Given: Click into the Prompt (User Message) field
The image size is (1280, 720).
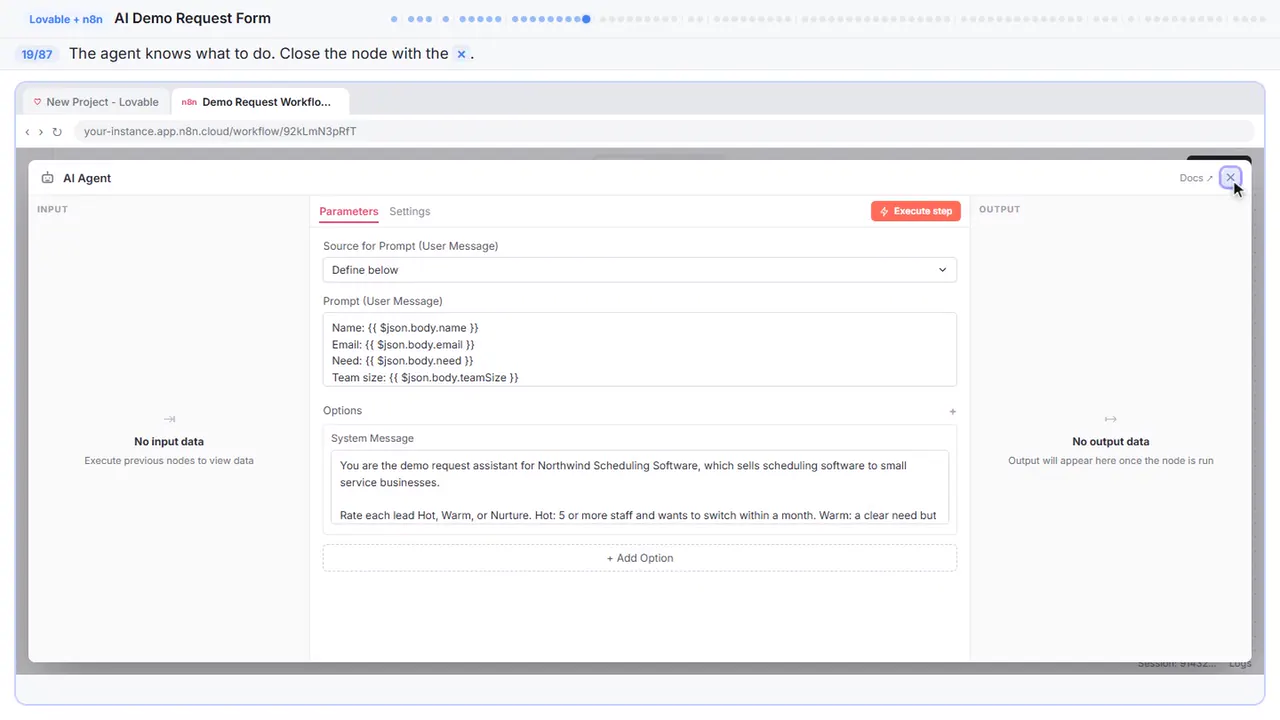Looking at the screenshot, I should (640, 349).
